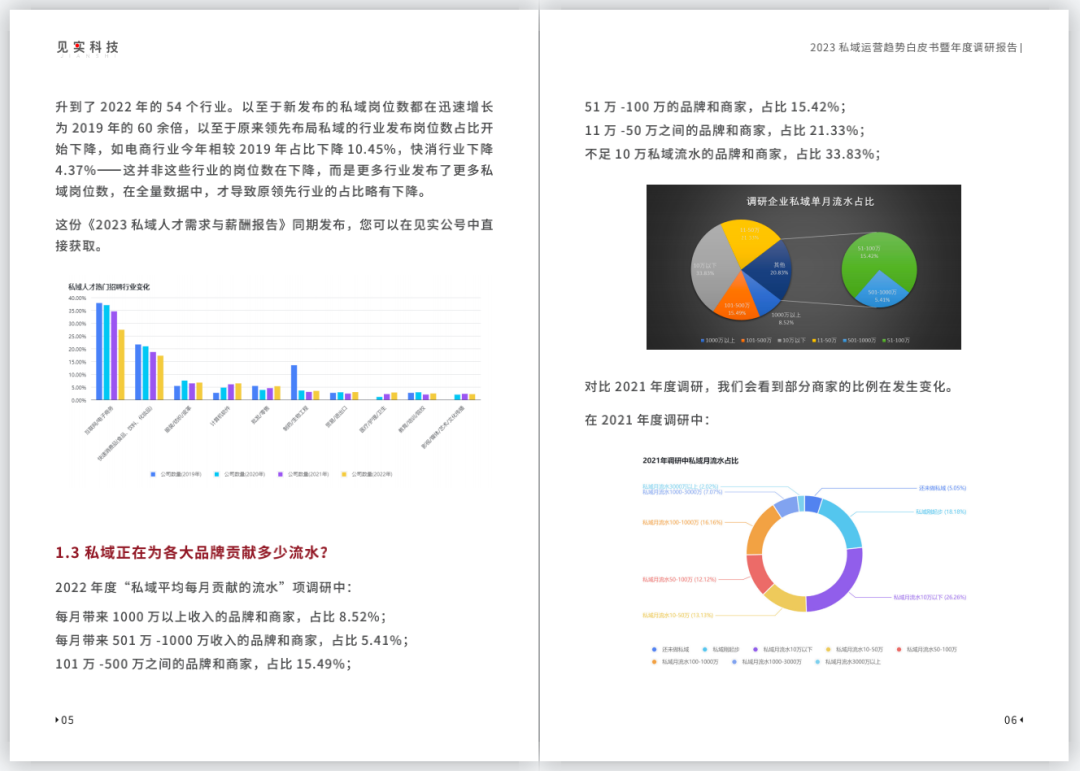The image size is (1080, 771).
Task: Click the light blue '501-1000万 5.41%' slice
Action: click(882, 296)
